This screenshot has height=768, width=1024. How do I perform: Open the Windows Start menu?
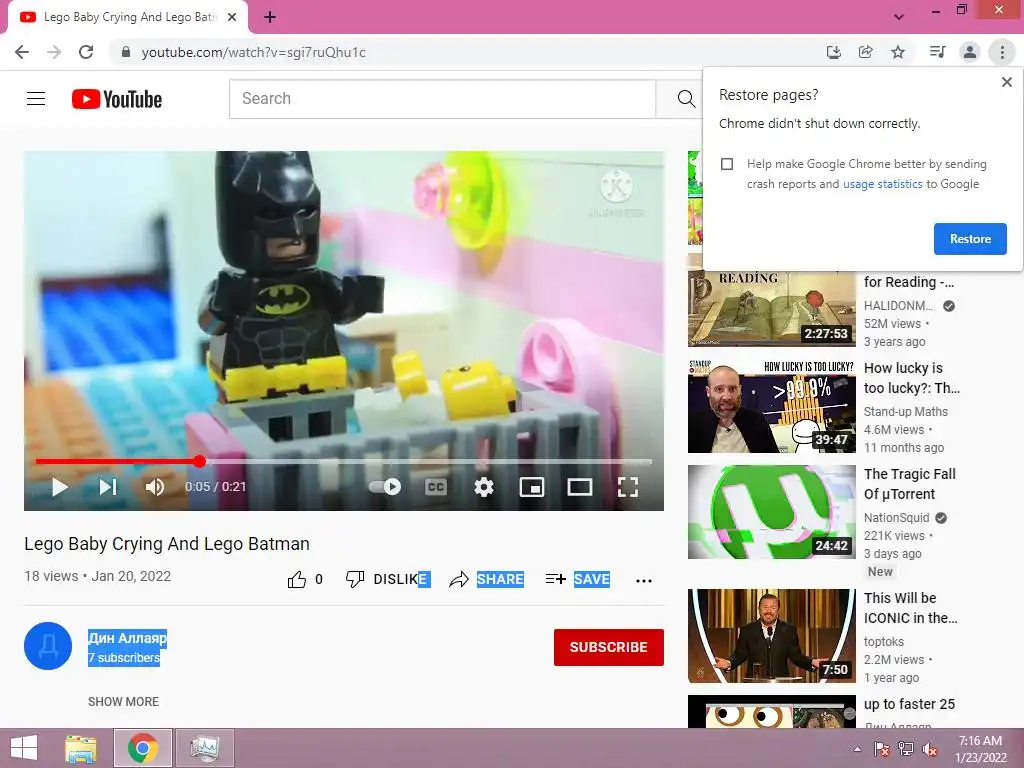tap(24, 748)
